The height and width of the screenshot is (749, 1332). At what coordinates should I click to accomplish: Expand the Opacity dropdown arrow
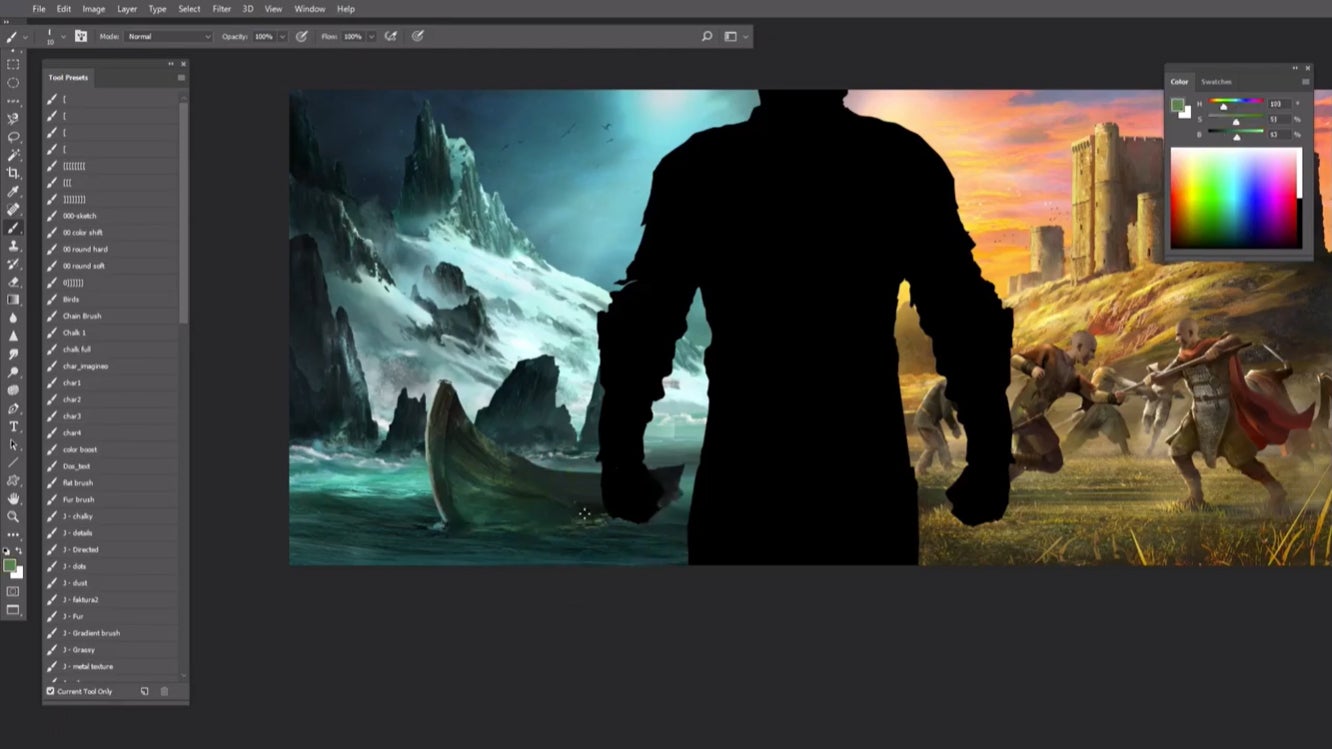(x=282, y=36)
